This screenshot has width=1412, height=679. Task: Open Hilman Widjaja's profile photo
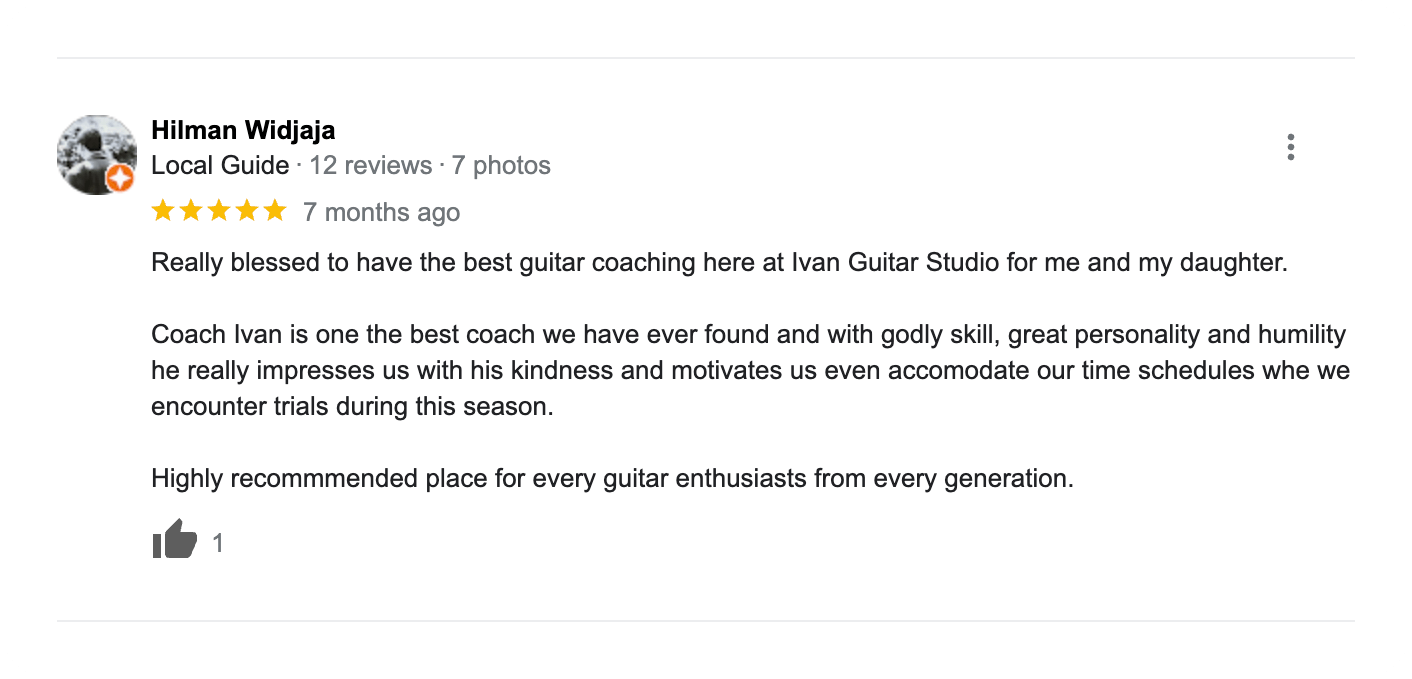click(95, 153)
